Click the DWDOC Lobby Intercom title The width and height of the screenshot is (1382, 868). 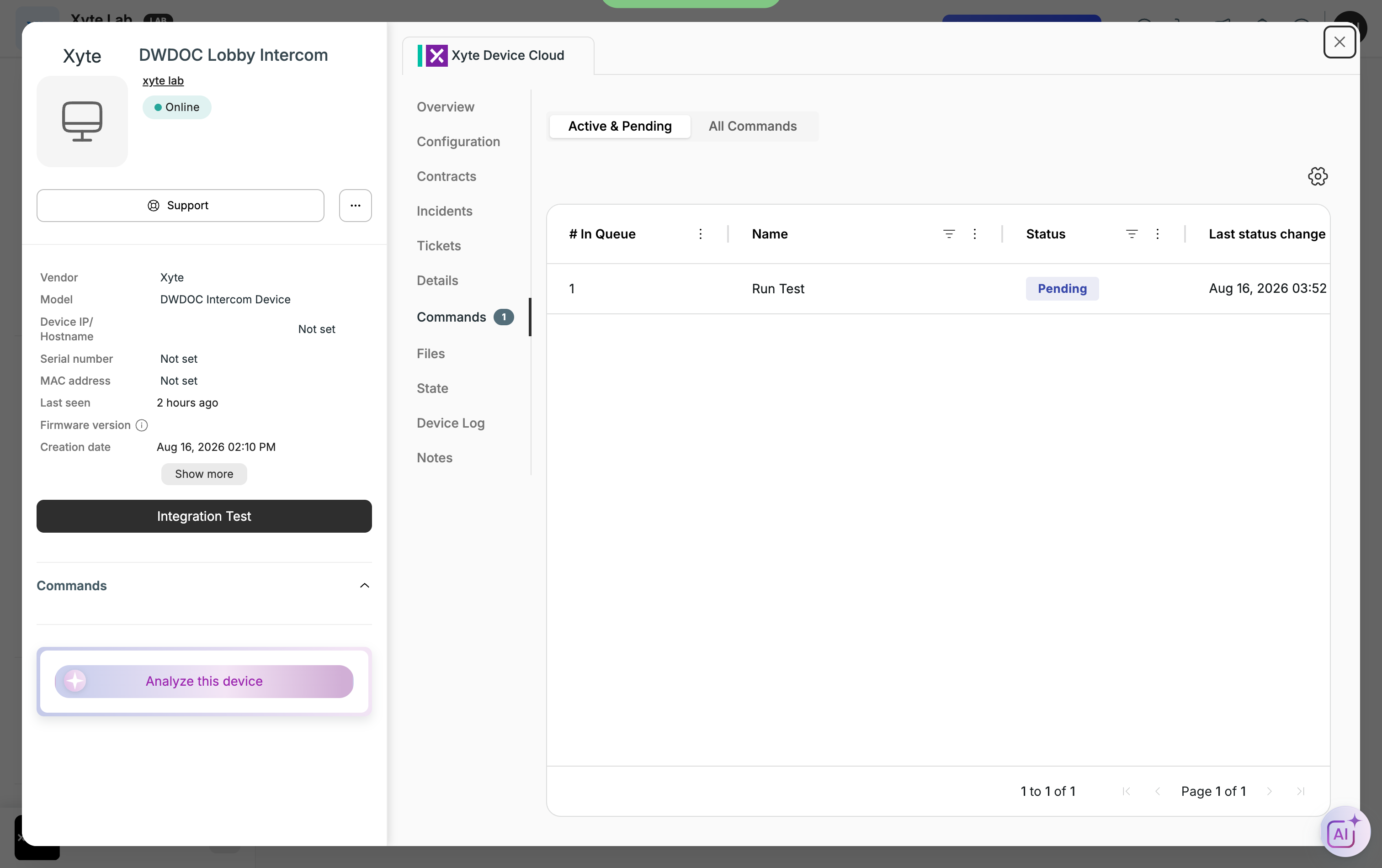[x=233, y=55]
